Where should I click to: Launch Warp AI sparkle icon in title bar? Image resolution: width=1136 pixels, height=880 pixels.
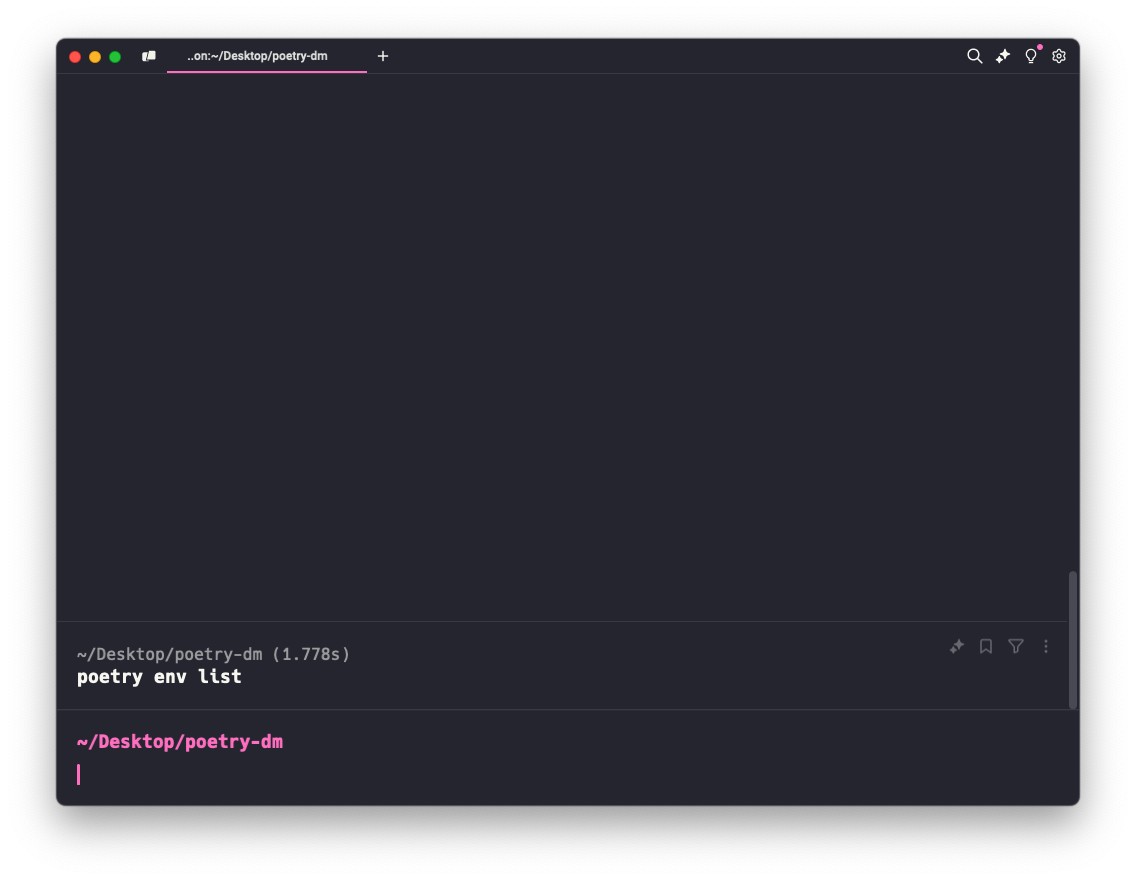[x=1003, y=56]
